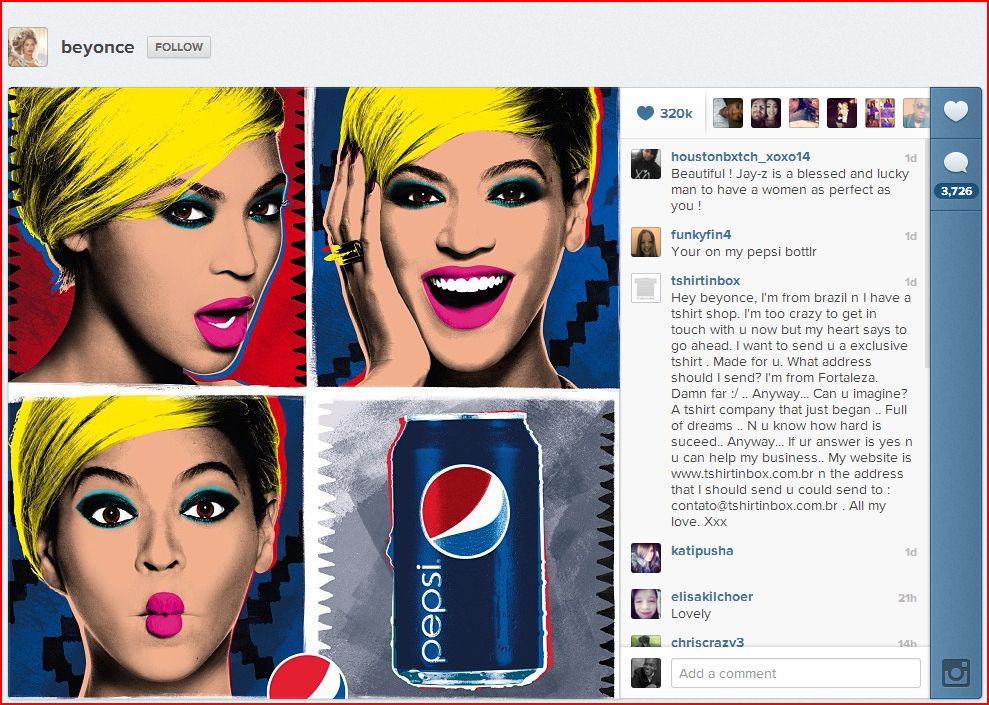
Task: Open houstonbxtch_xoxo14's avatar
Action: [x=646, y=165]
